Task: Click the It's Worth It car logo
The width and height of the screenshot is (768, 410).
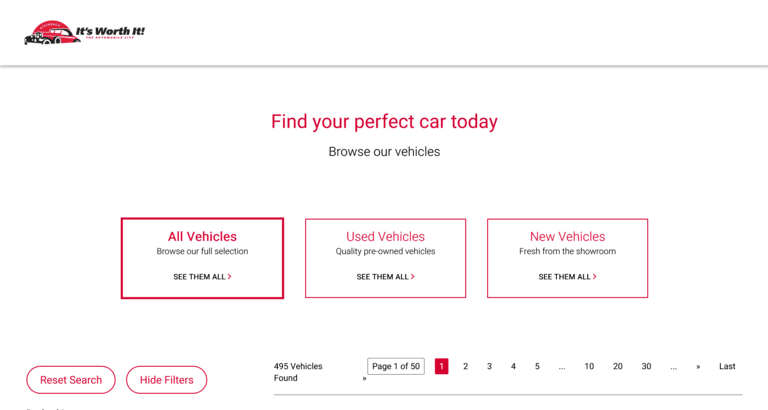Action: point(84,33)
